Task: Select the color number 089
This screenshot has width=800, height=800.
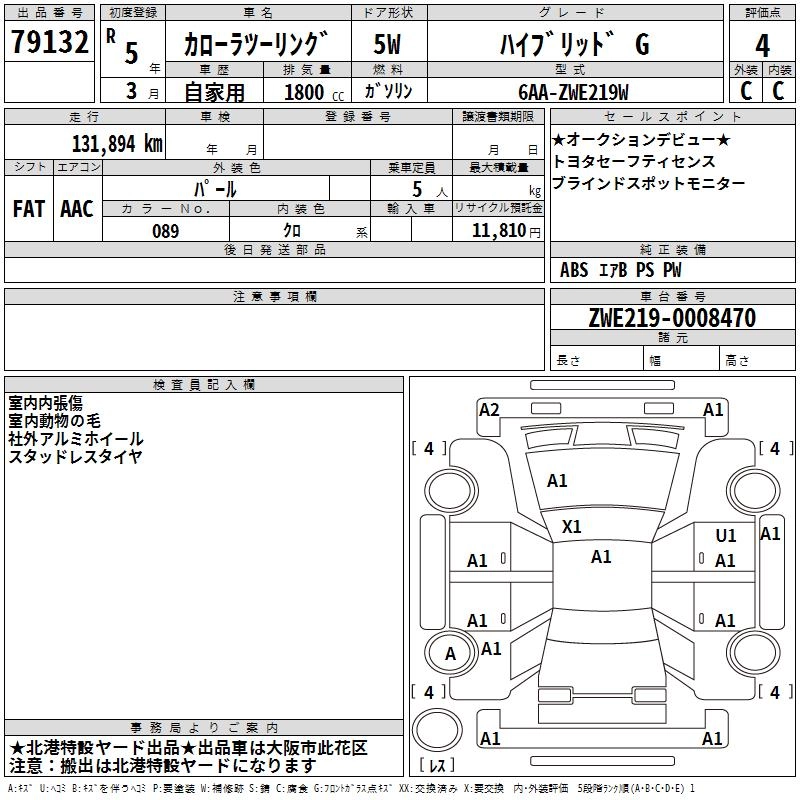Action: pyautogui.click(x=165, y=231)
